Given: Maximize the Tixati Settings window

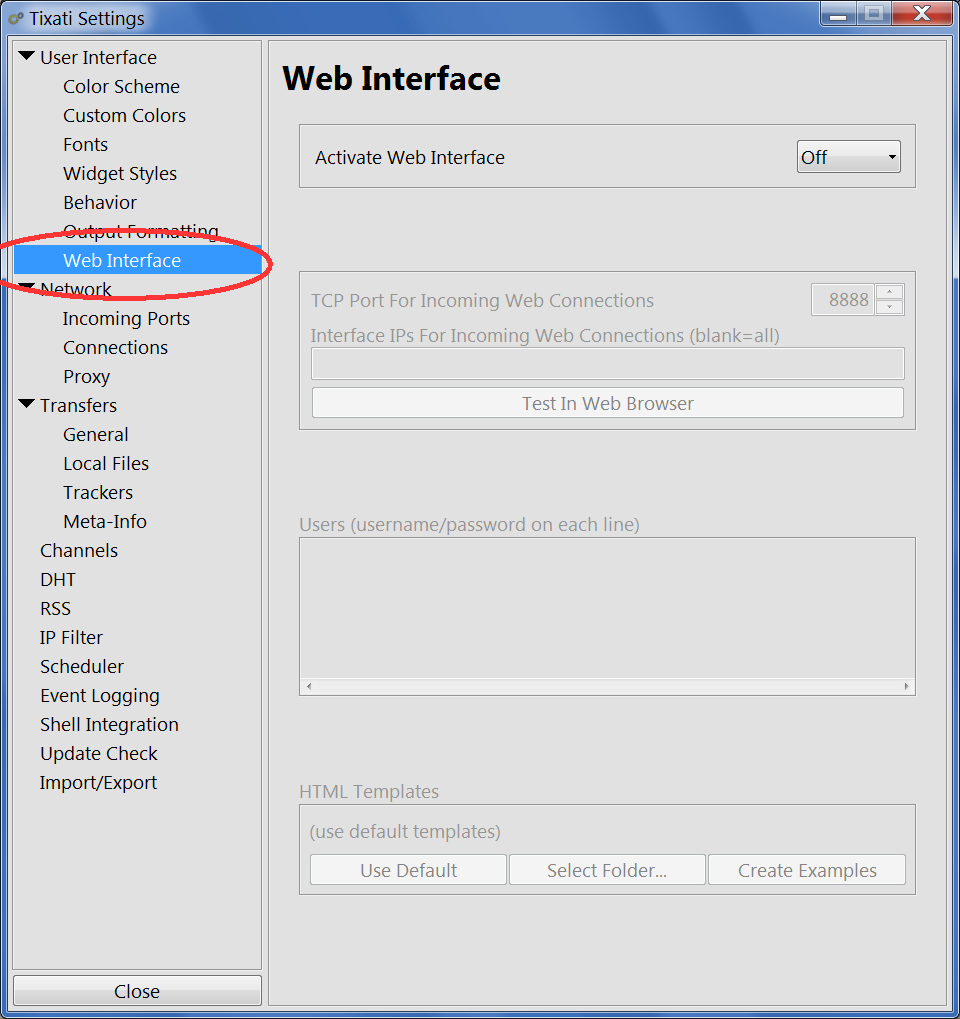Looking at the screenshot, I should pos(874,14).
